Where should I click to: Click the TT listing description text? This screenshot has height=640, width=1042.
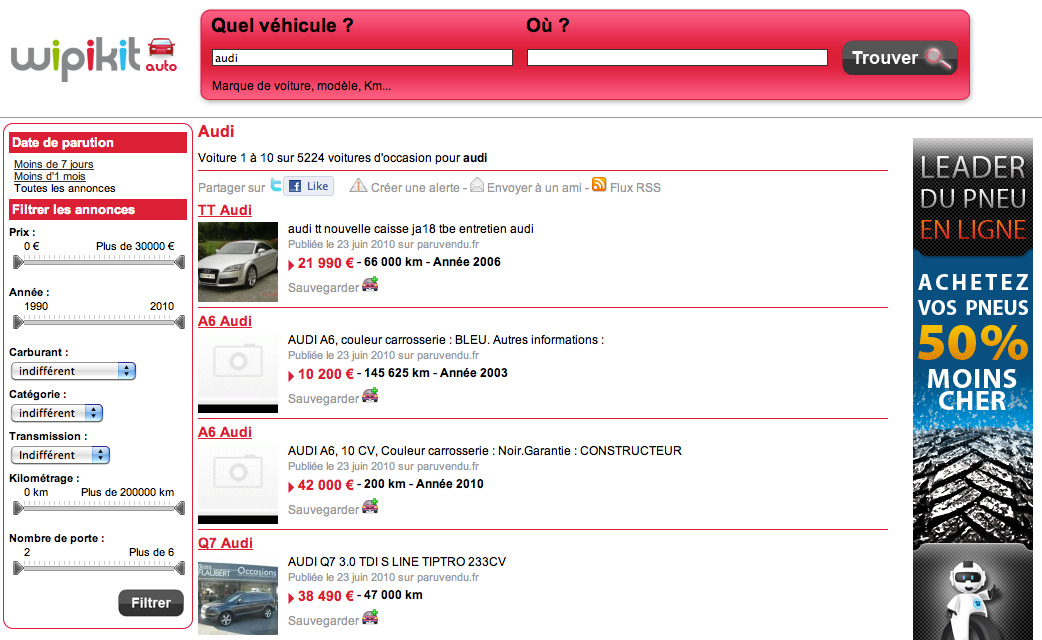click(x=411, y=229)
